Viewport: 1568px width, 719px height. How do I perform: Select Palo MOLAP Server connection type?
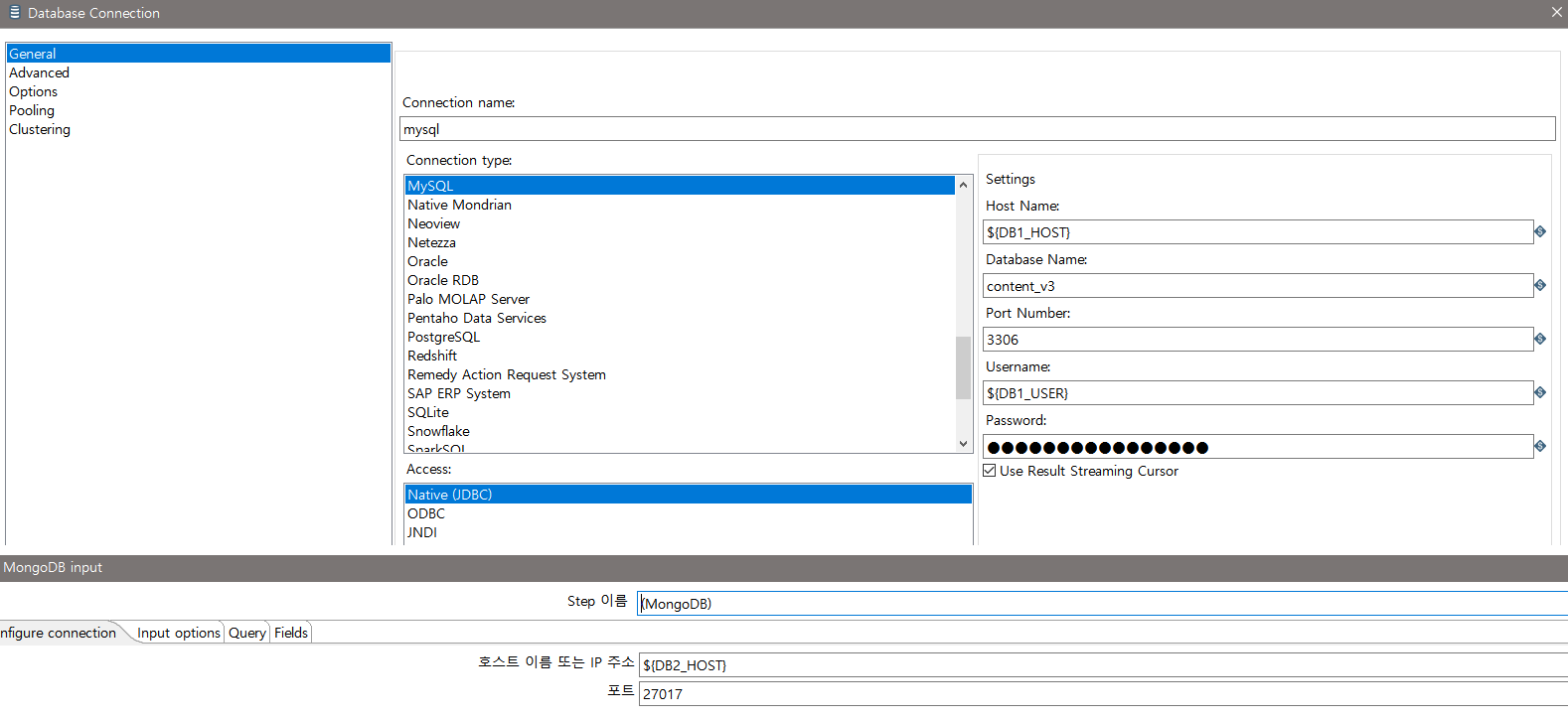click(x=680, y=299)
